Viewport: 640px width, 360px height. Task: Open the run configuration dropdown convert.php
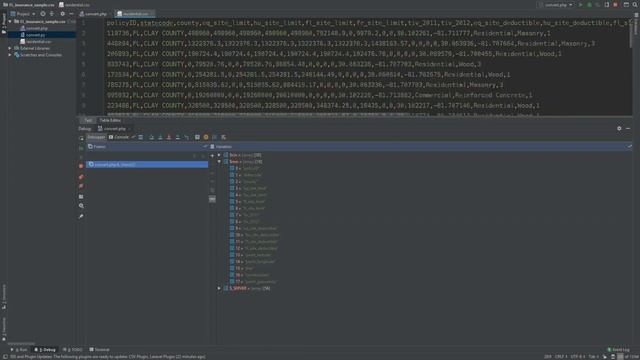click(556, 5)
